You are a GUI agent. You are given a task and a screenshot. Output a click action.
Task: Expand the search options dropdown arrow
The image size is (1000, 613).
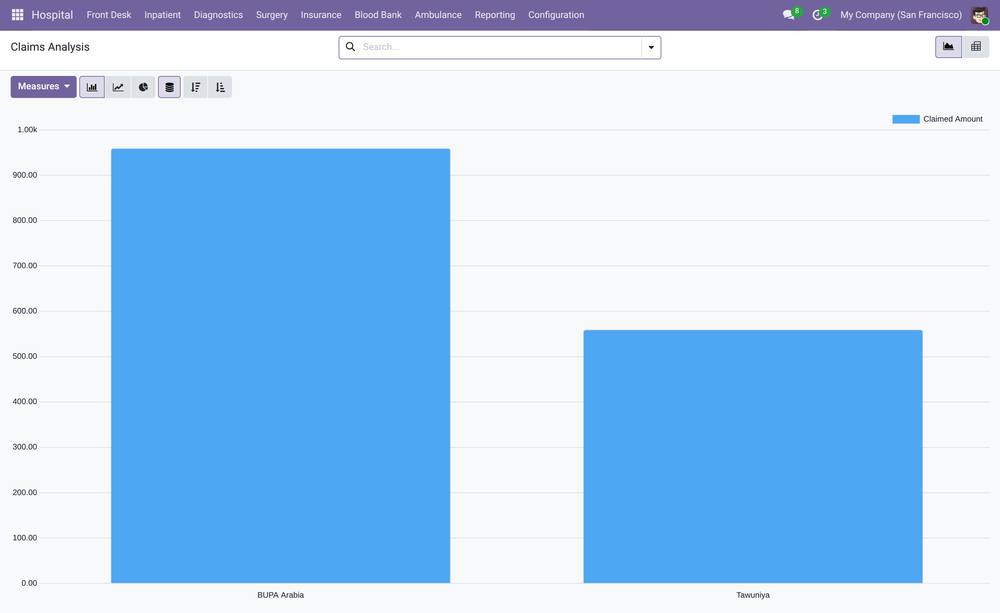(651, 47)
